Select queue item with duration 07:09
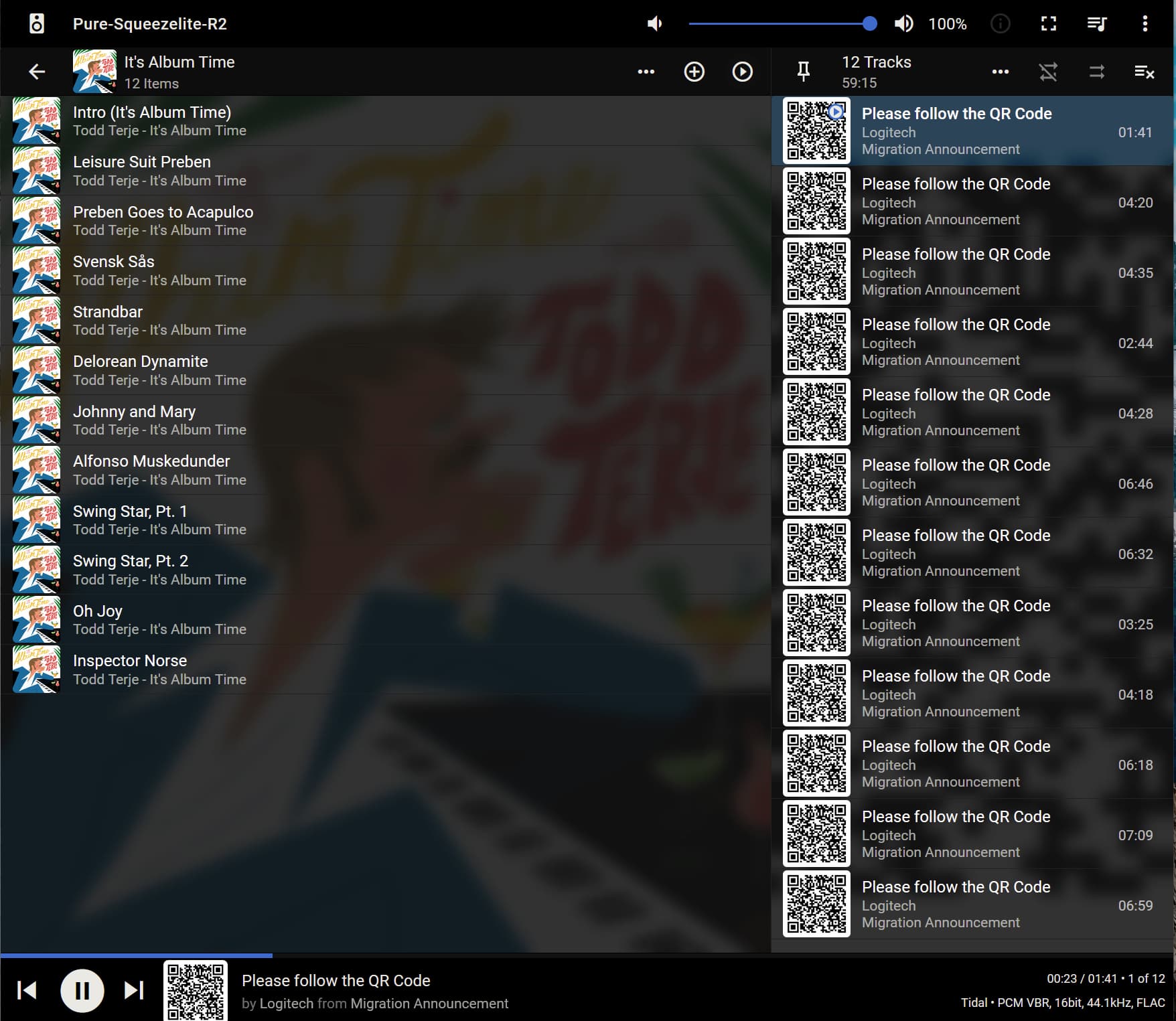The image size is (1176, 1021). [x=972, y=834]
